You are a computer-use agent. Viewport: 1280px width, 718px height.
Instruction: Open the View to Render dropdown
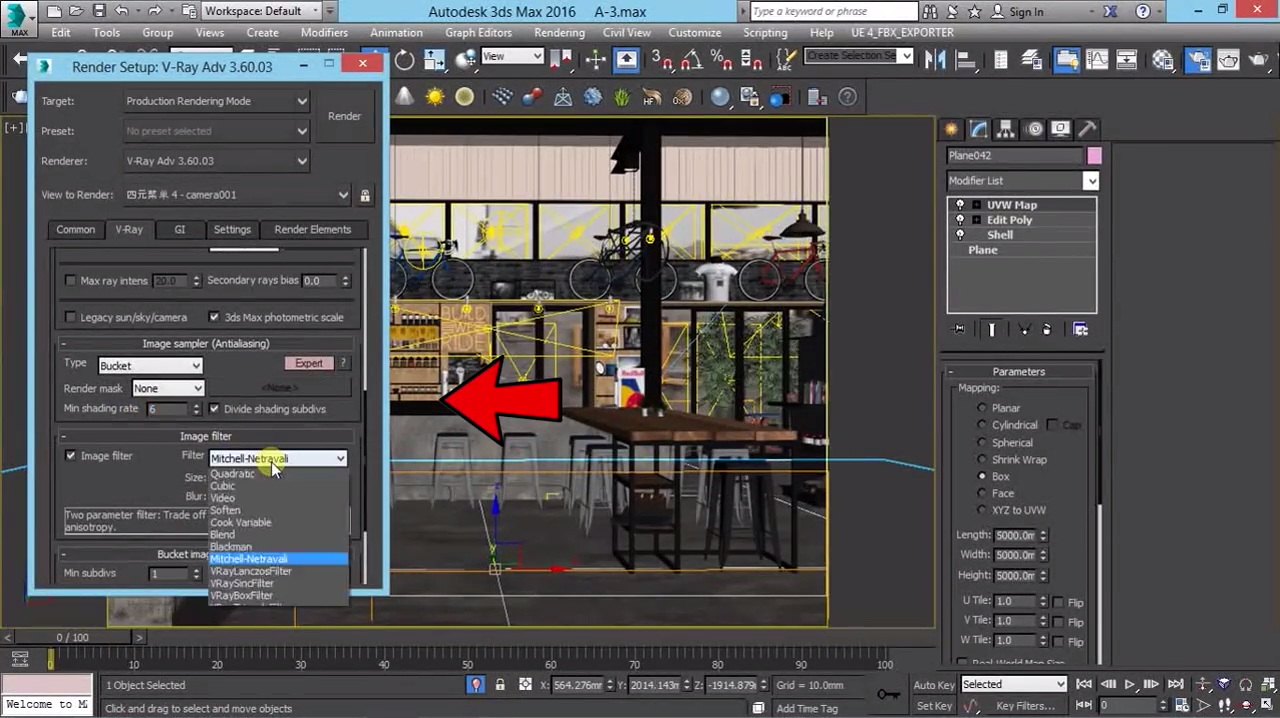[x=237, y=195]
